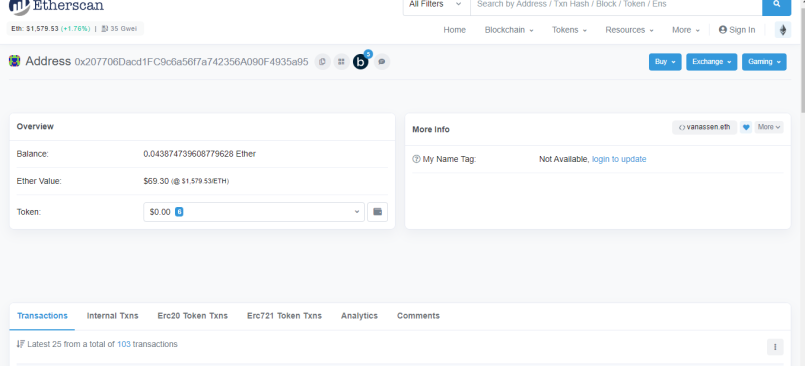Screen dimensions: 805x366
Task: Click the Eth price $1,579.53 text
Action: 35,29
